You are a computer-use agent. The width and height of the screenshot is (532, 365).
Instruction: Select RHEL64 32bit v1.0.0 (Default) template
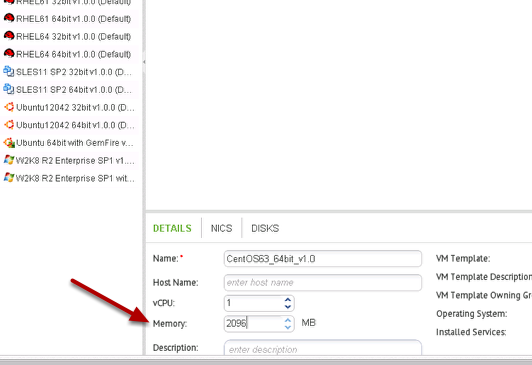pyautogui.click(x=73, y=36)
